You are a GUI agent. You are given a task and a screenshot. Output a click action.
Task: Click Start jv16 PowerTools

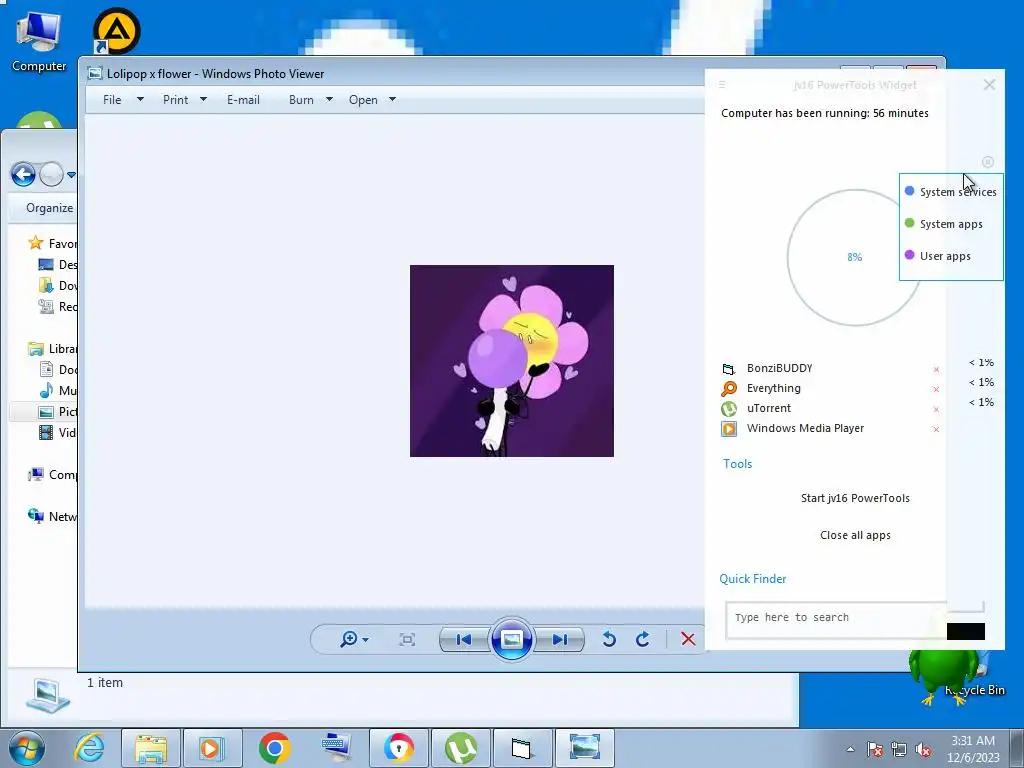point(855,498)
